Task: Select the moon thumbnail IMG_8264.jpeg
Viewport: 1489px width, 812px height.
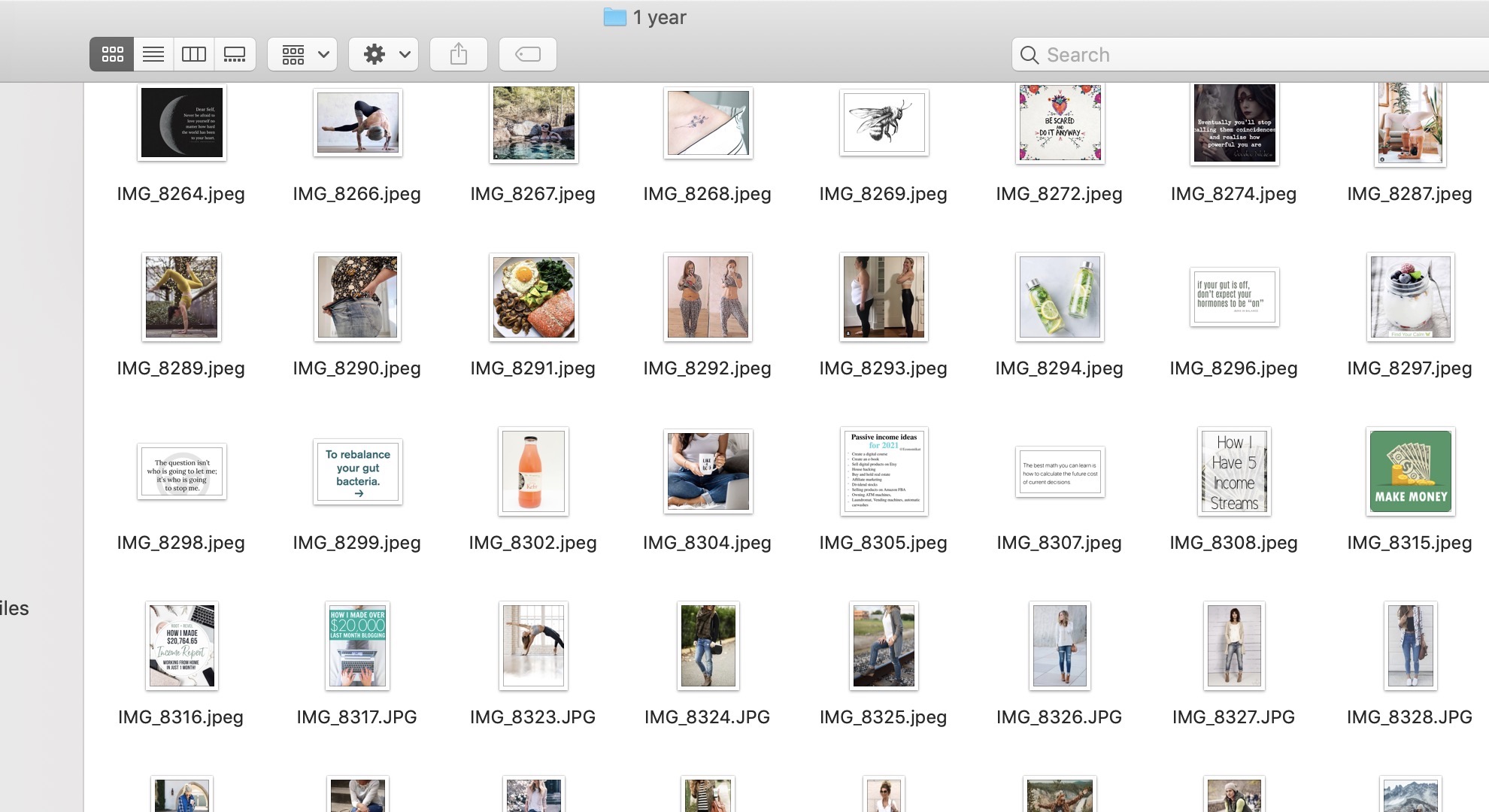Action: [x=182, y=123]
